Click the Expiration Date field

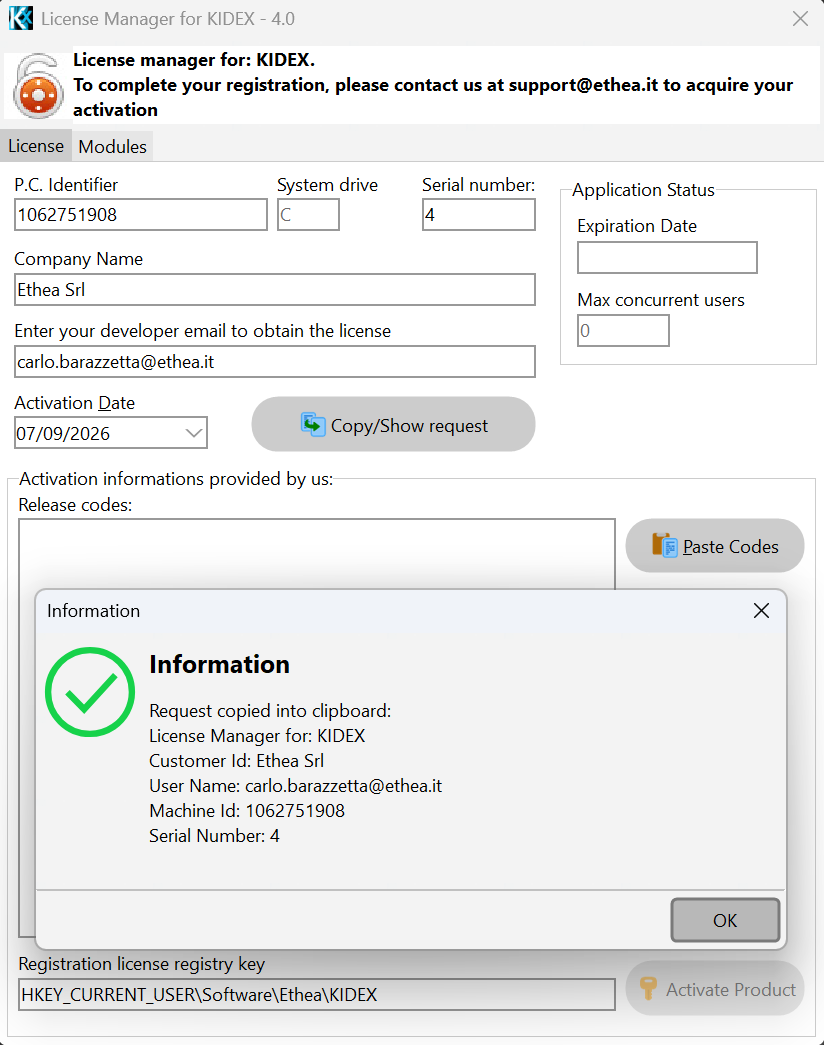pos(667,257)
